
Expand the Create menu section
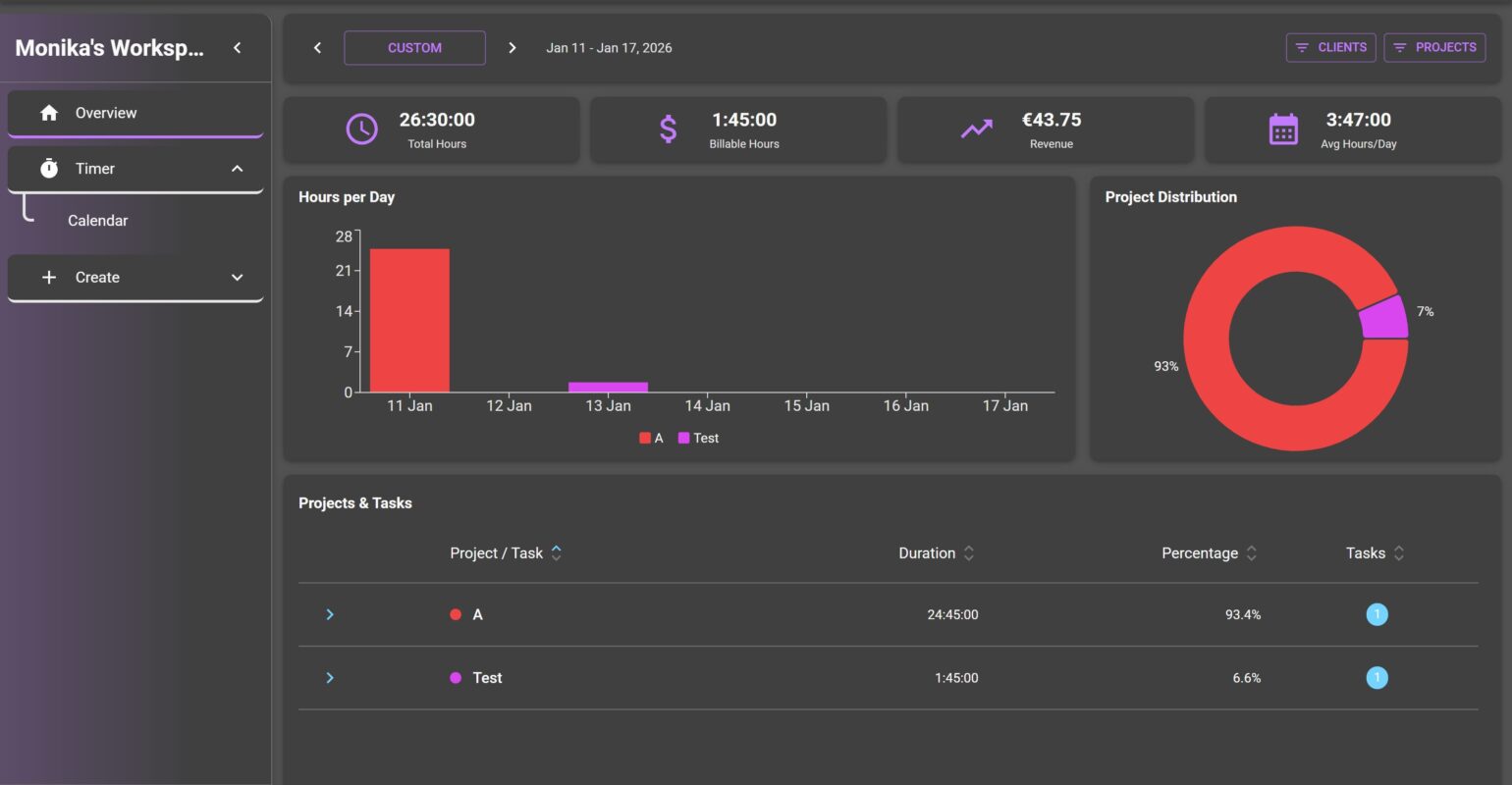tap(237, 278)
